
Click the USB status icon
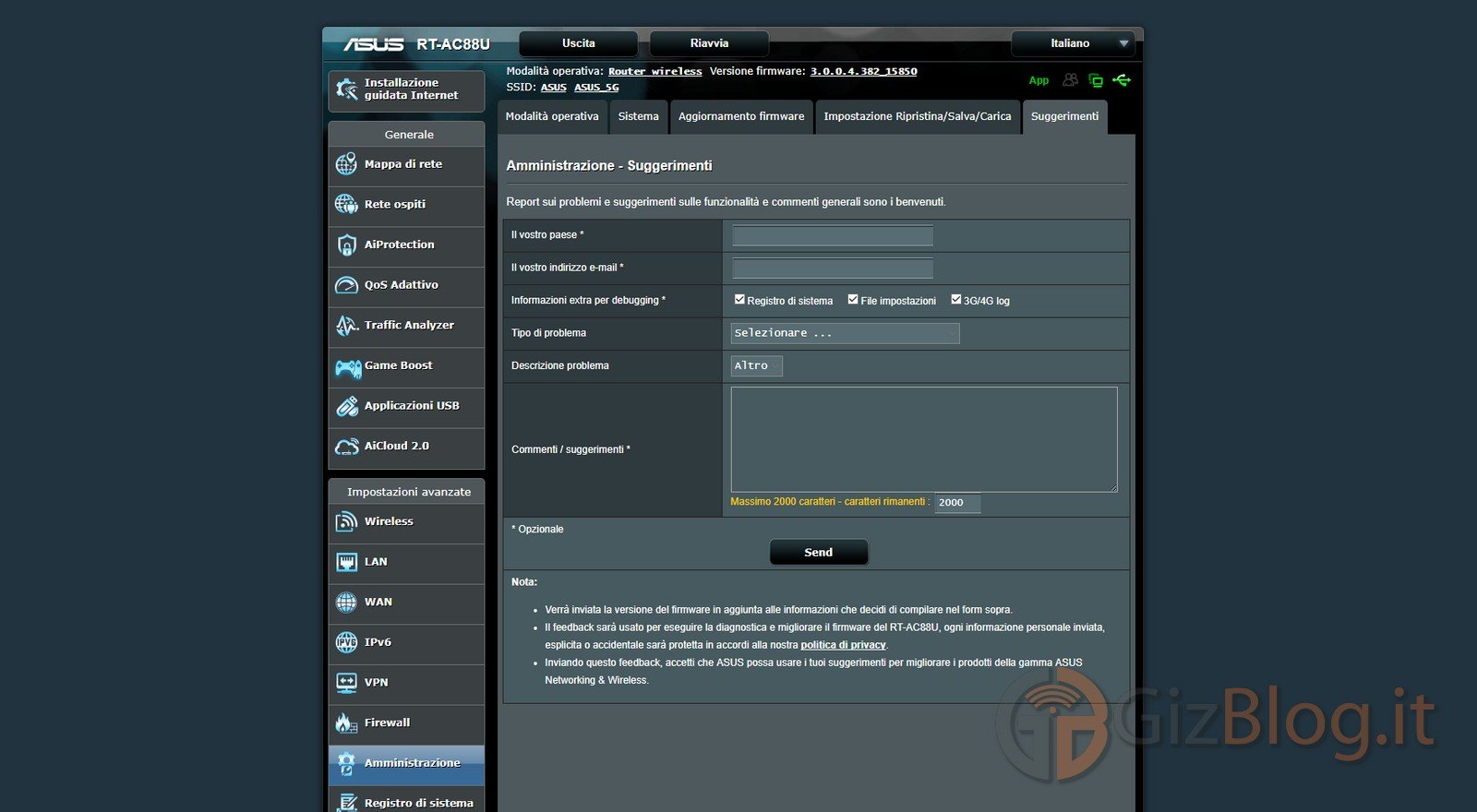click(1122, 80)
